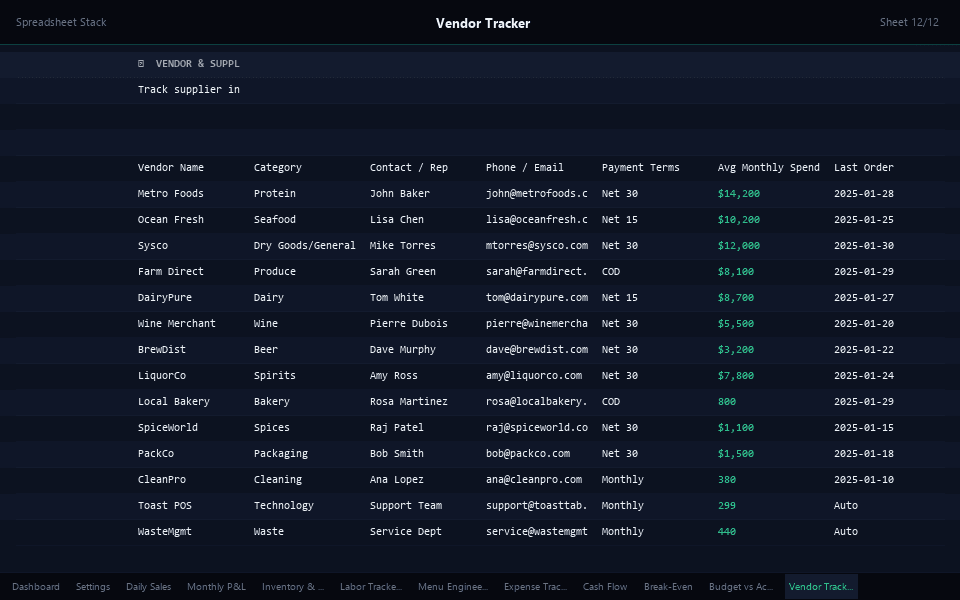The image size is (960, 600).
Task: Switch to the Cash Flow sheet
Action: [604, 587]
